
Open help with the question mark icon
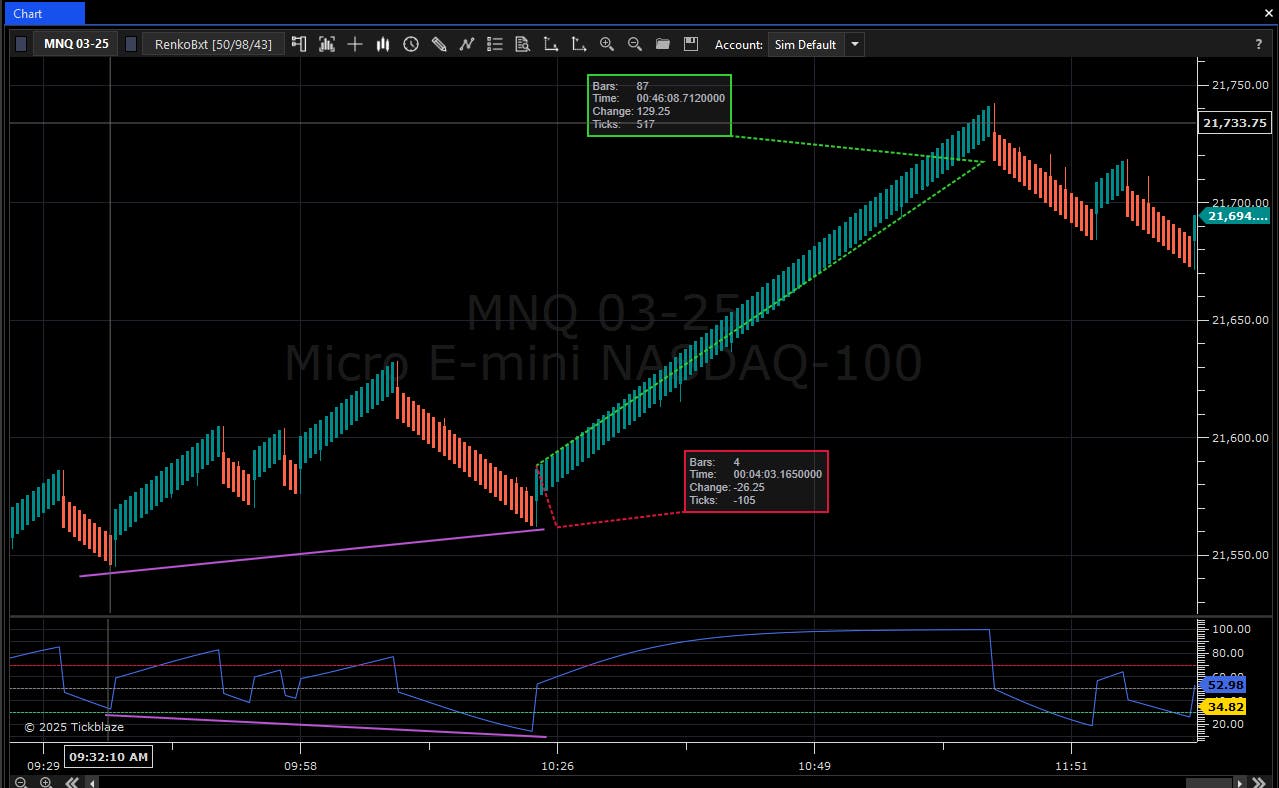(x=1258, y=44)
